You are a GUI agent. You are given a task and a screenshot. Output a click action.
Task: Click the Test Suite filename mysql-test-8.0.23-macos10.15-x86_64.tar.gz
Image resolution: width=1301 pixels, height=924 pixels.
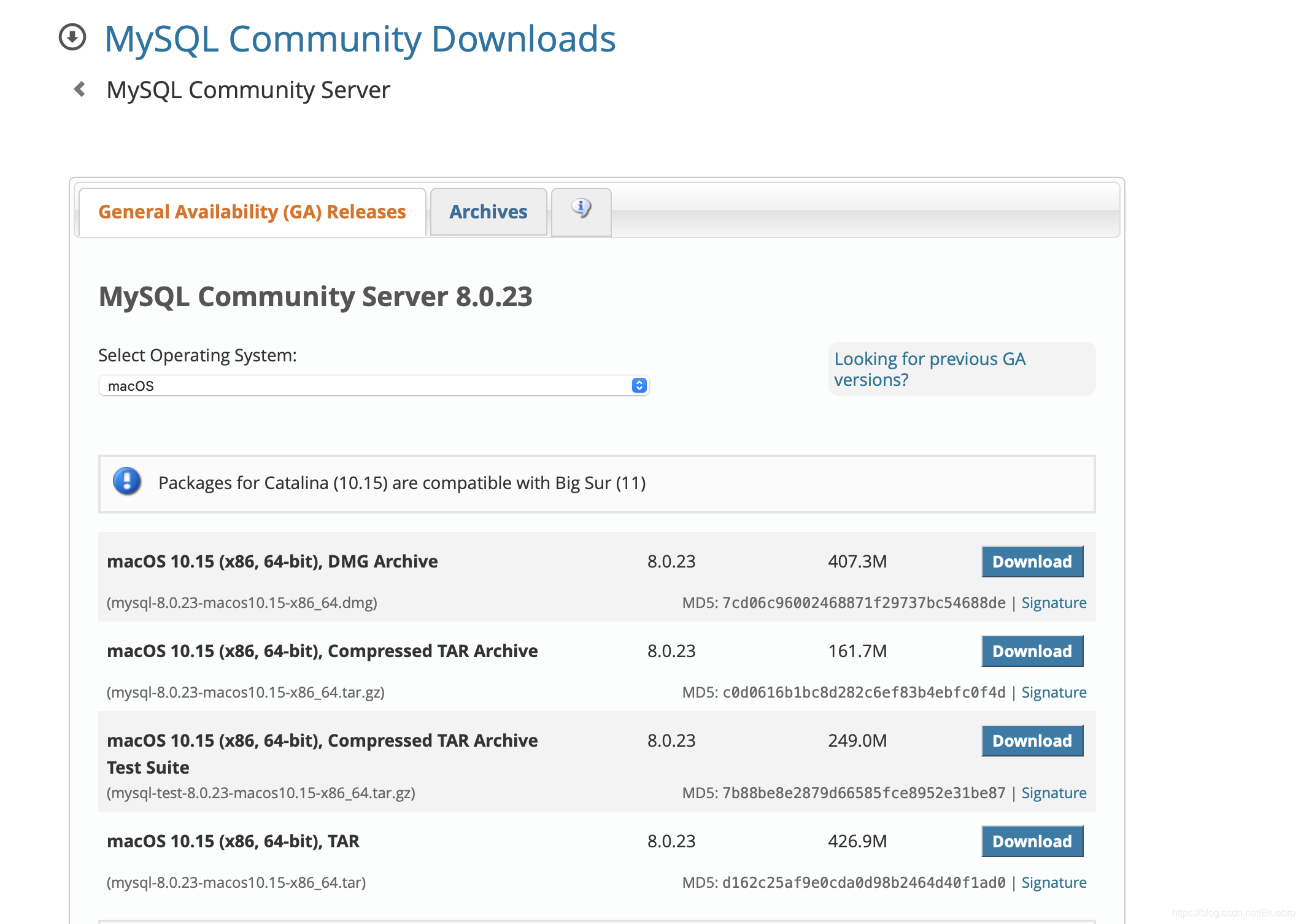point(261,793)
